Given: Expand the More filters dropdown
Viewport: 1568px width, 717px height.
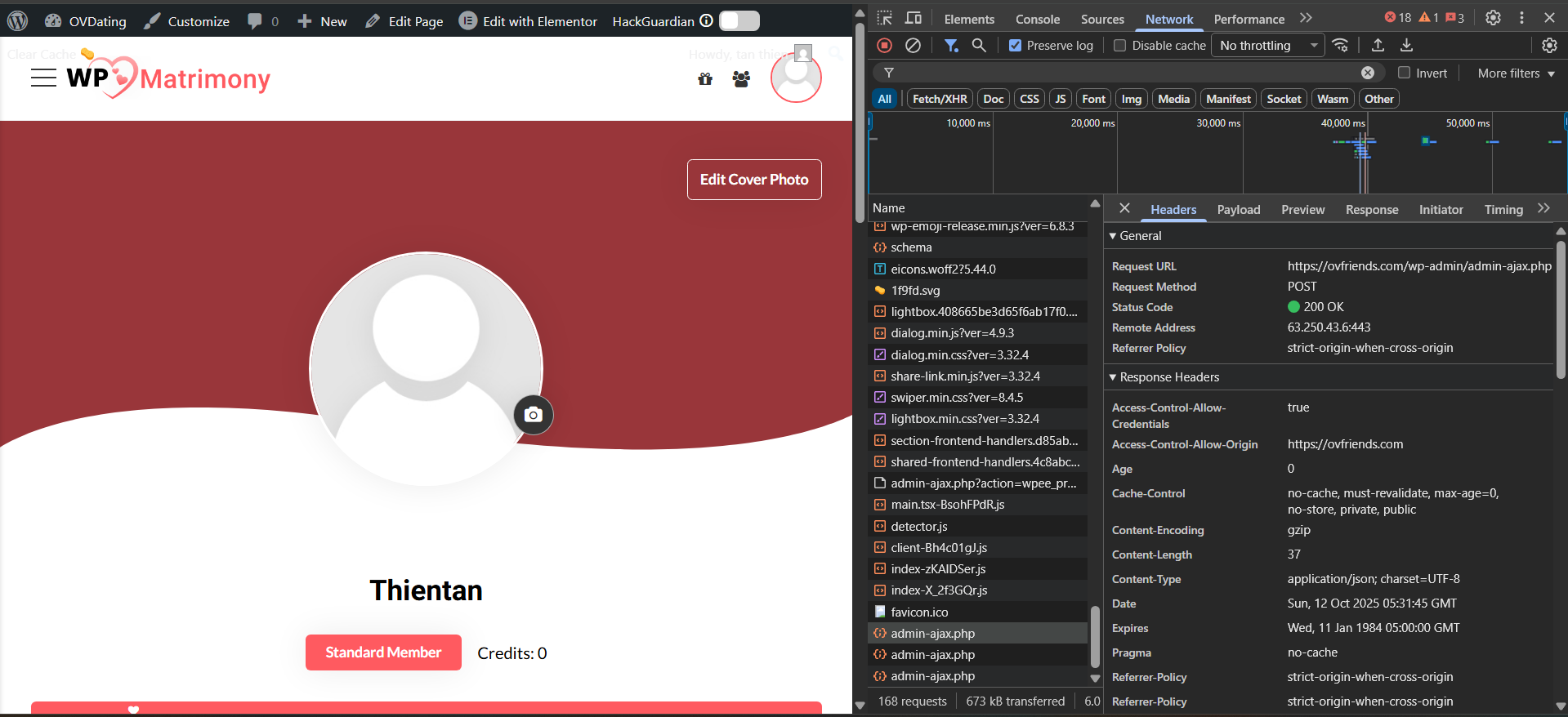Looking at the screenshot, I should [1516, 73].
